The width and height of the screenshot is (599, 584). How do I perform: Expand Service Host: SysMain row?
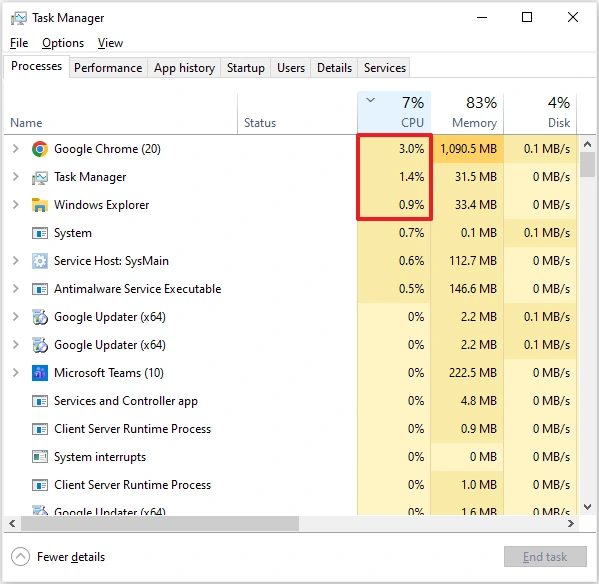(x=15, y=261)
